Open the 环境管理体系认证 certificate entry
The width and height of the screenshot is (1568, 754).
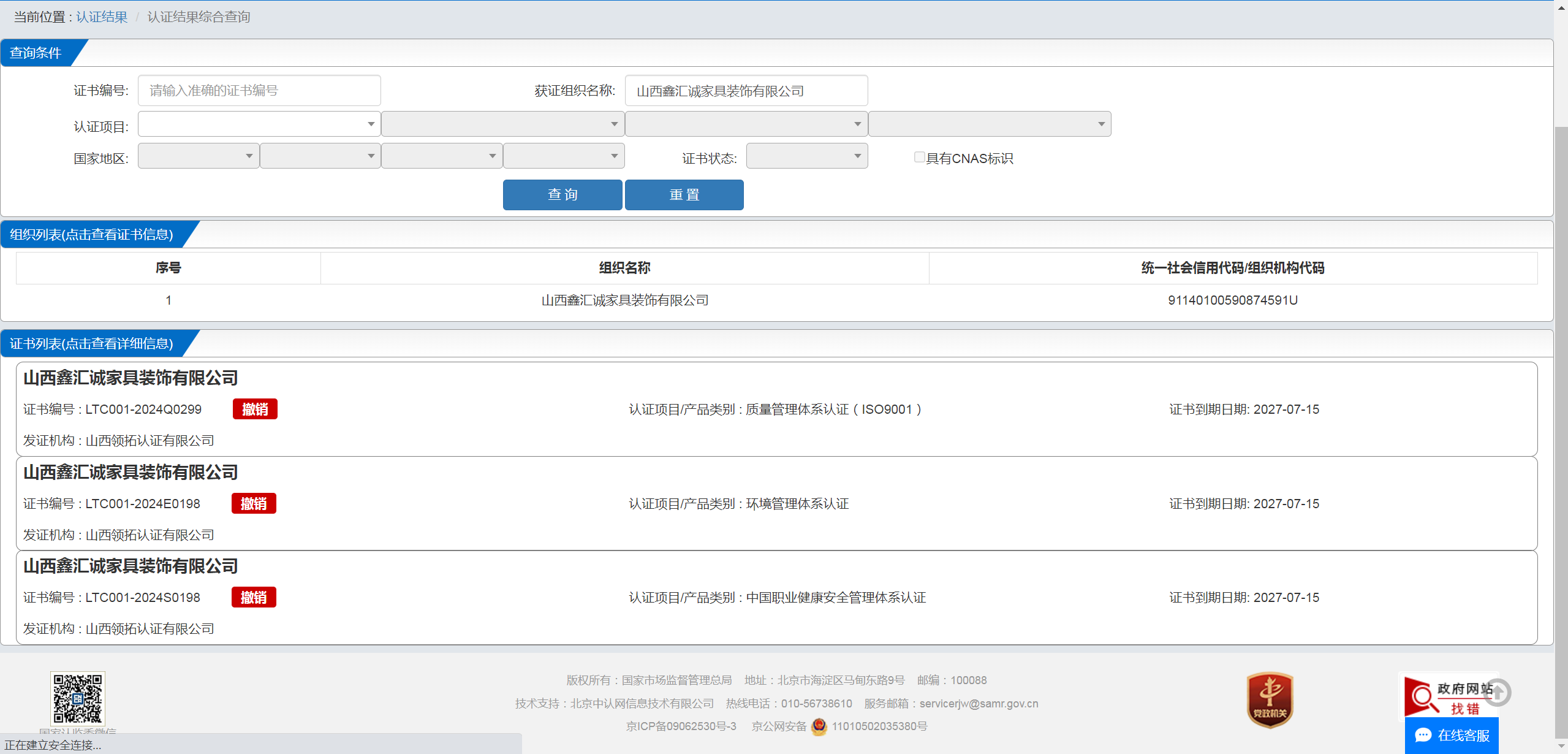738,503
